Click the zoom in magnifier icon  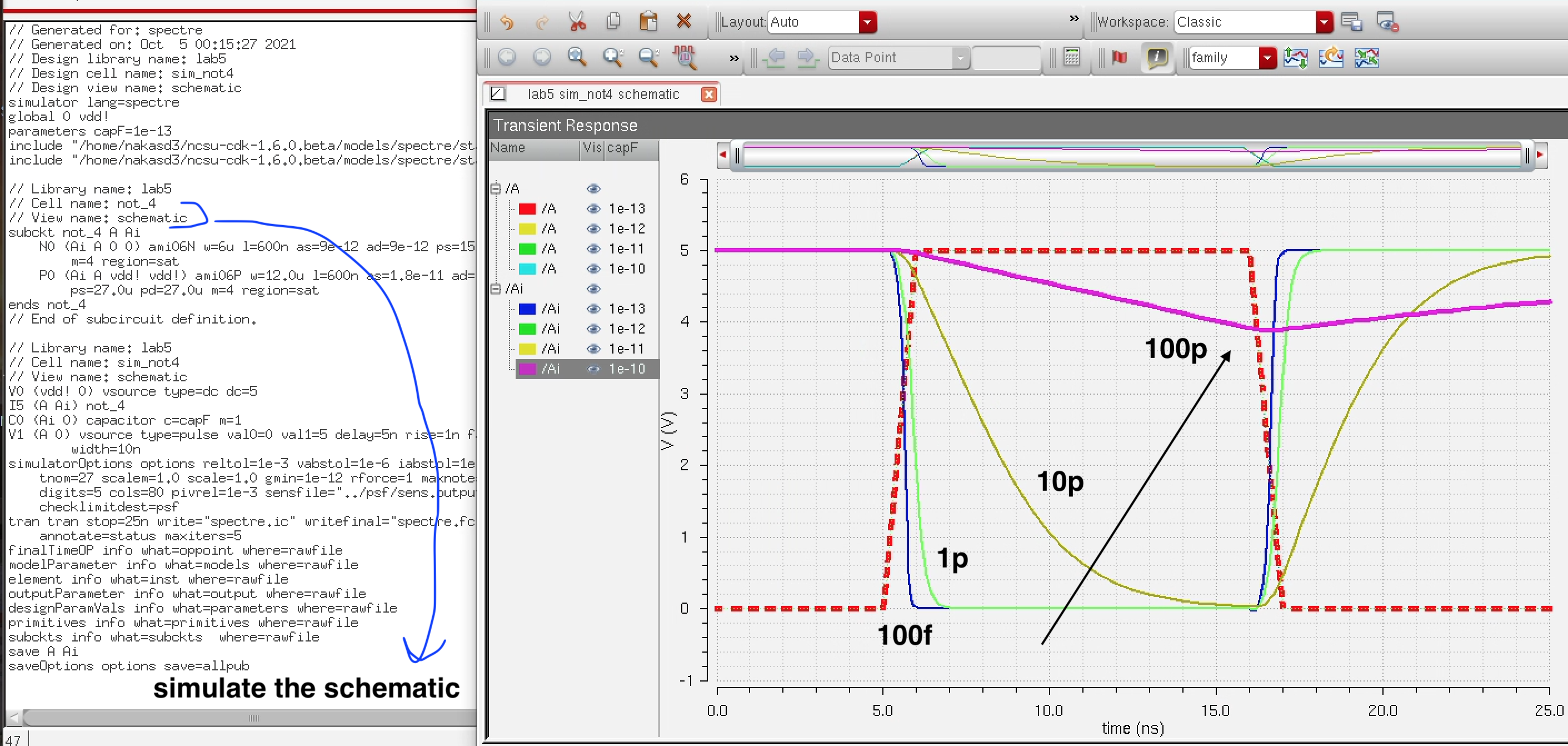pyautogui.click(x=611, y=57)
